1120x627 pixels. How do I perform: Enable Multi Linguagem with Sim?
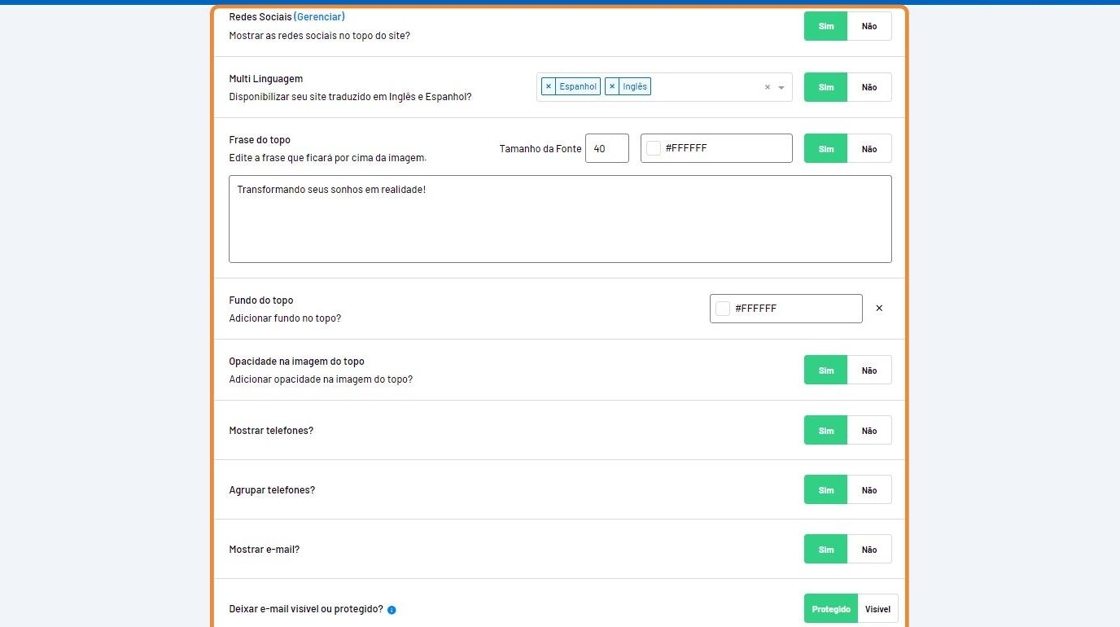[826, 87]
